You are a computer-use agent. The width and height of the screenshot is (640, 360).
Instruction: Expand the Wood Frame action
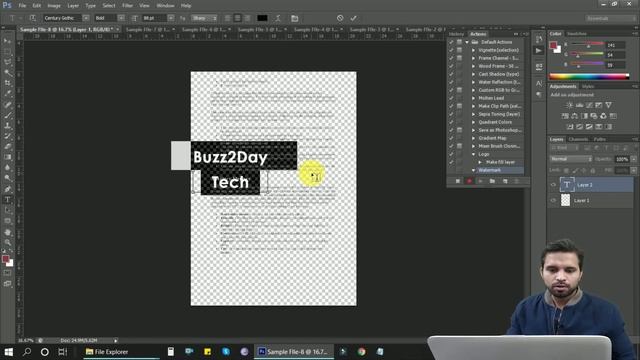(473, 66)
